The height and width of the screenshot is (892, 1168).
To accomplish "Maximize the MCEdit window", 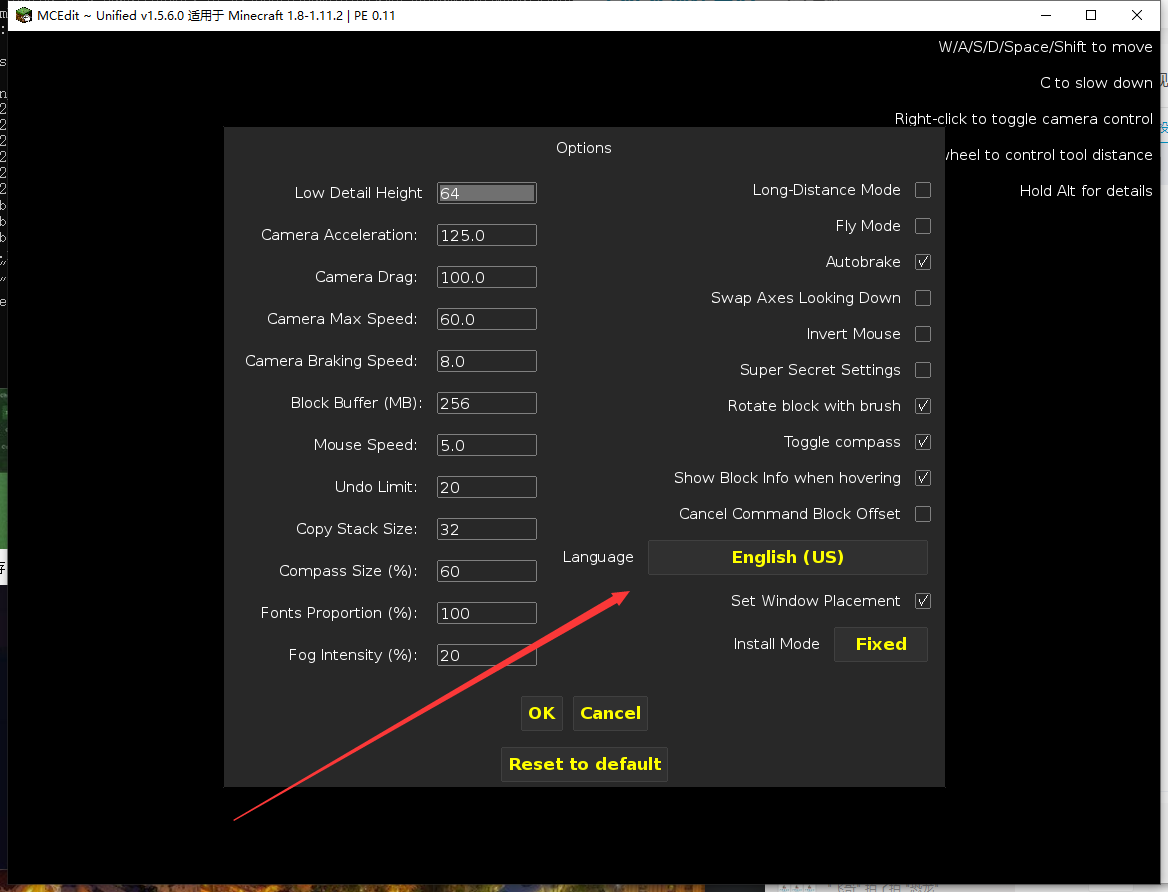I will [x=1091, y=15].
